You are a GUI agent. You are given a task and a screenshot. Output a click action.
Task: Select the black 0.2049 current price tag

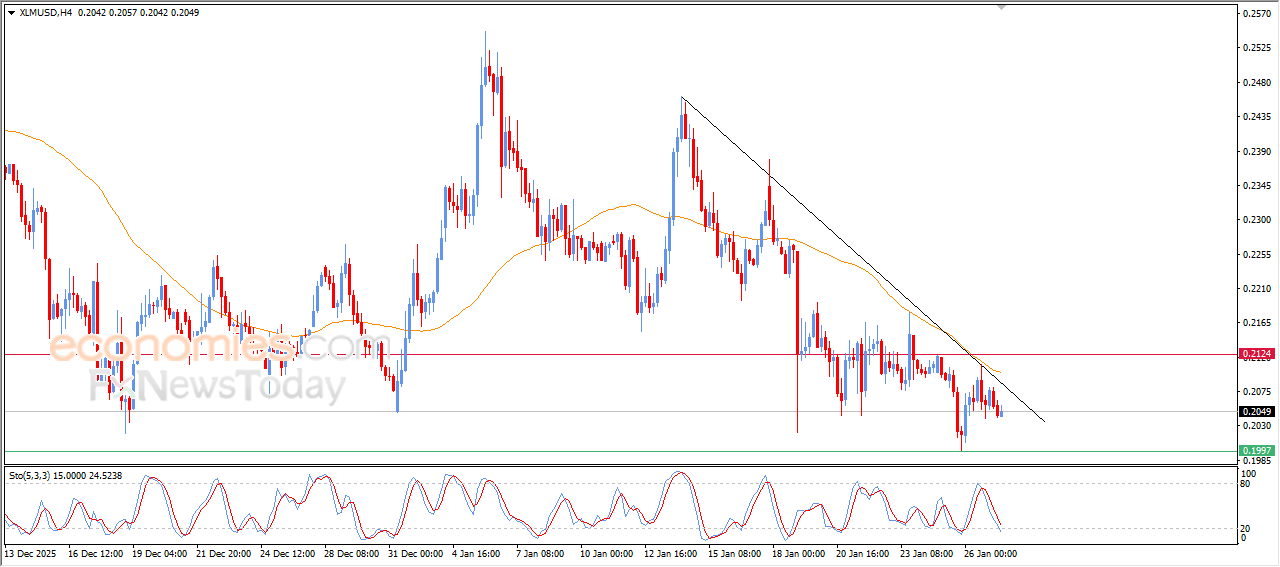coord(1255,412)
